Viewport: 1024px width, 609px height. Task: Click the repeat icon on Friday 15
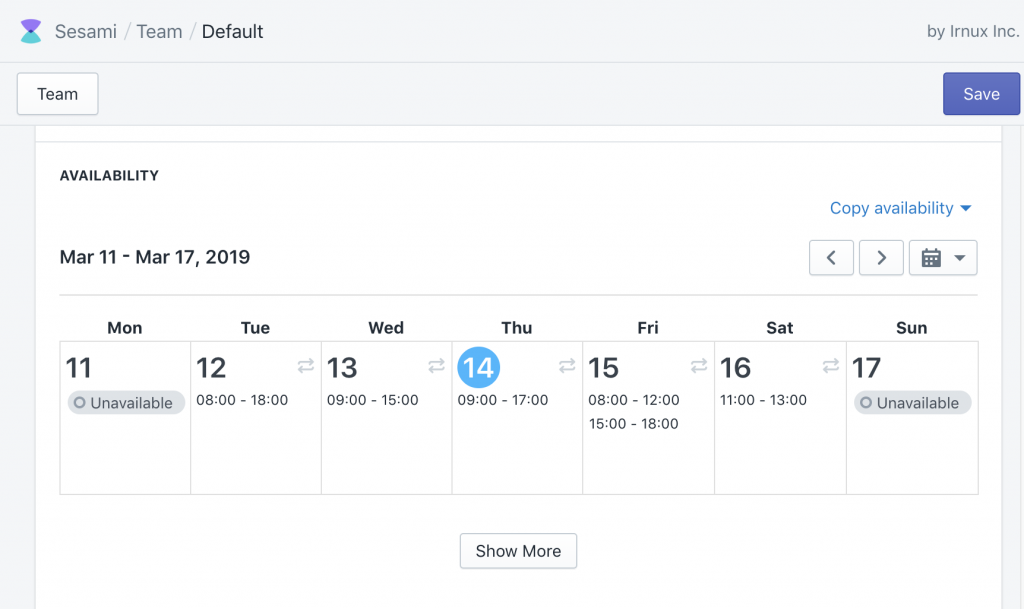[699, 366]
